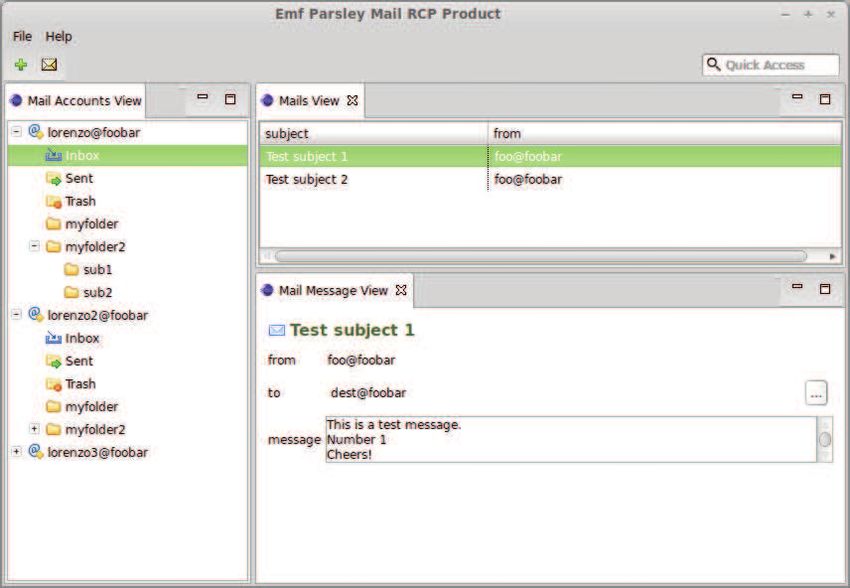The height and width of the screenshot is (588, 850).
Task: Select the Test subject 2 mail row
Action: click(550, 179)
